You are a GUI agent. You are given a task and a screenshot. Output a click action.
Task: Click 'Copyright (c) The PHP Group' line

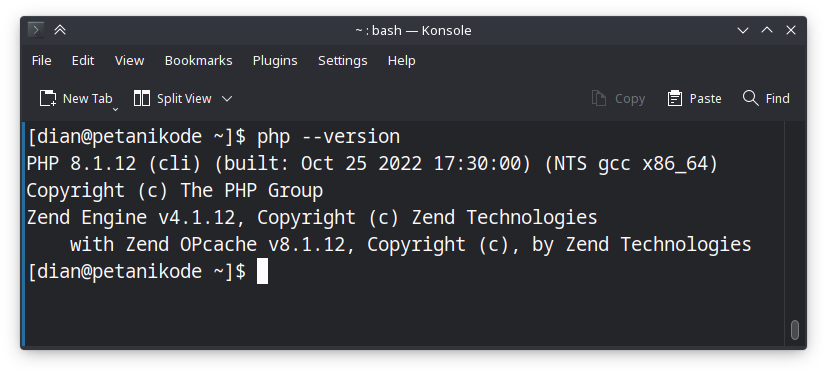click(x=175, y=191)
